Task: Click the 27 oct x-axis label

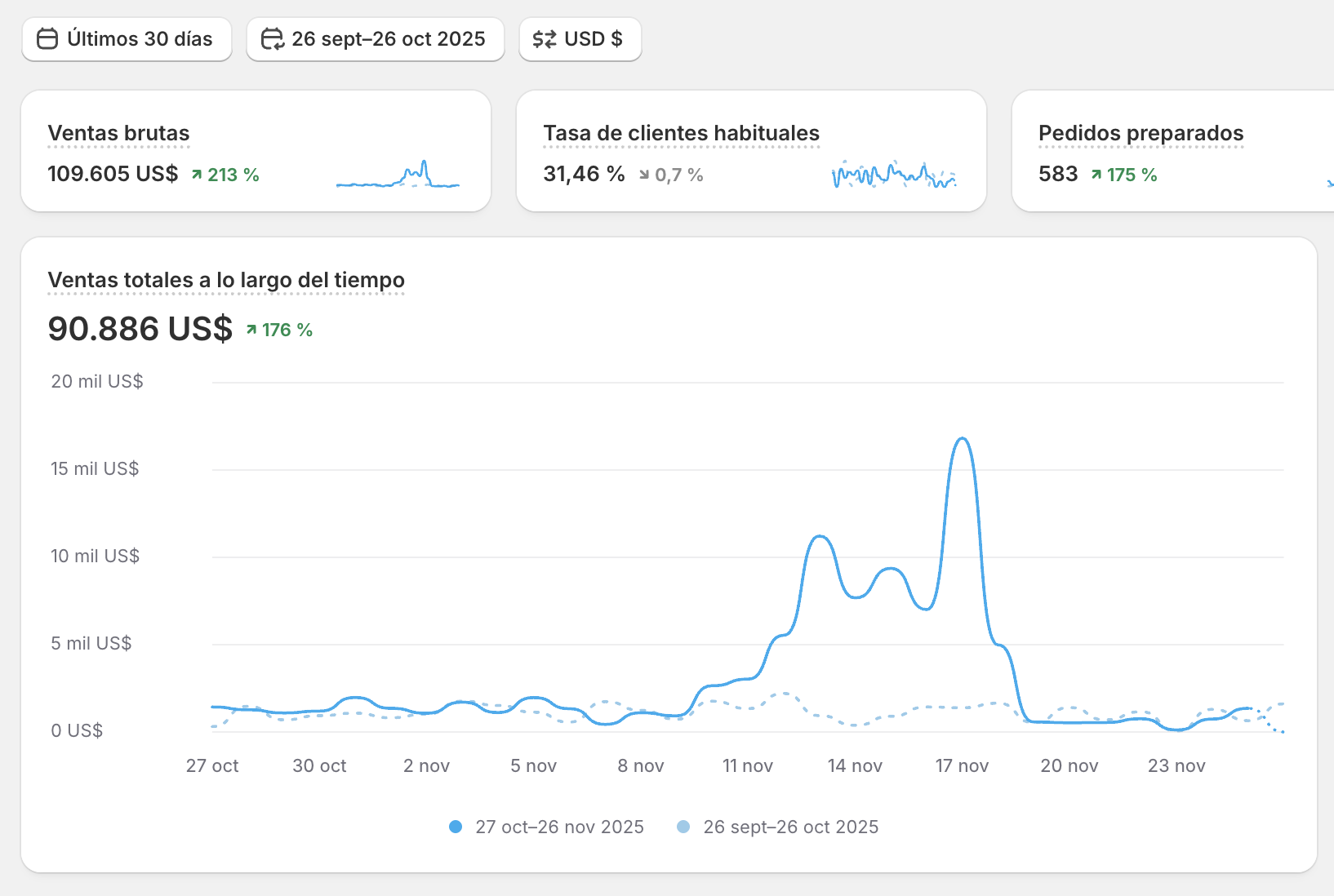Action: tap(212, 765)
